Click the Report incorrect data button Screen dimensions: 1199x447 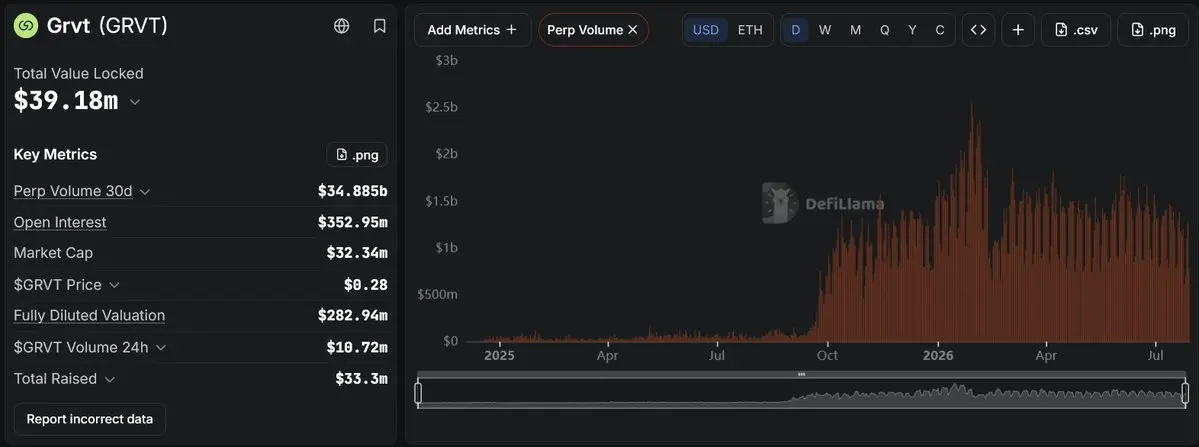click(x=89, y=419)
